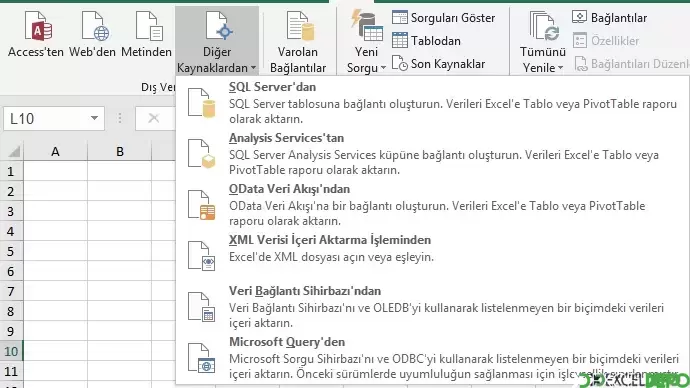
Task: Click the Select All corner triangle
Action: 14,151
